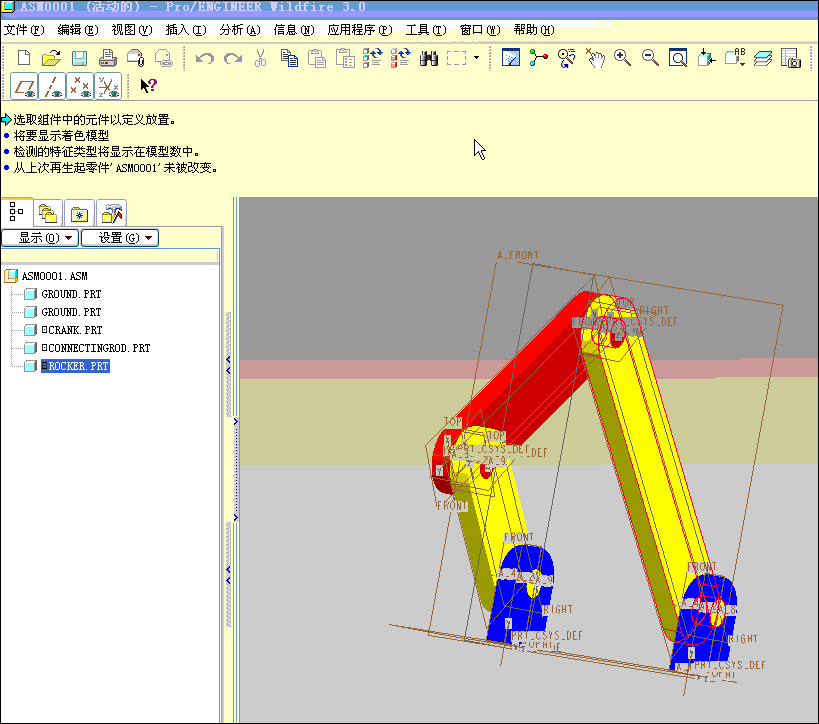Save the model with the floppy disk icon
The width and height of the screenshot is (819, 724).
tap(79, 58)
